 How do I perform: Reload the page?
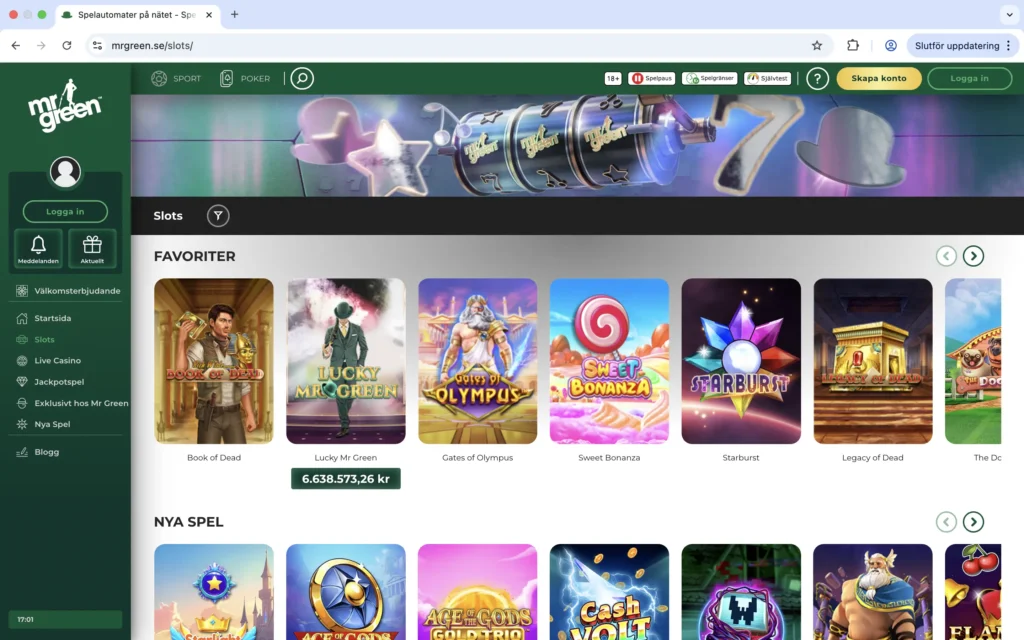click(x=67, y=46)
